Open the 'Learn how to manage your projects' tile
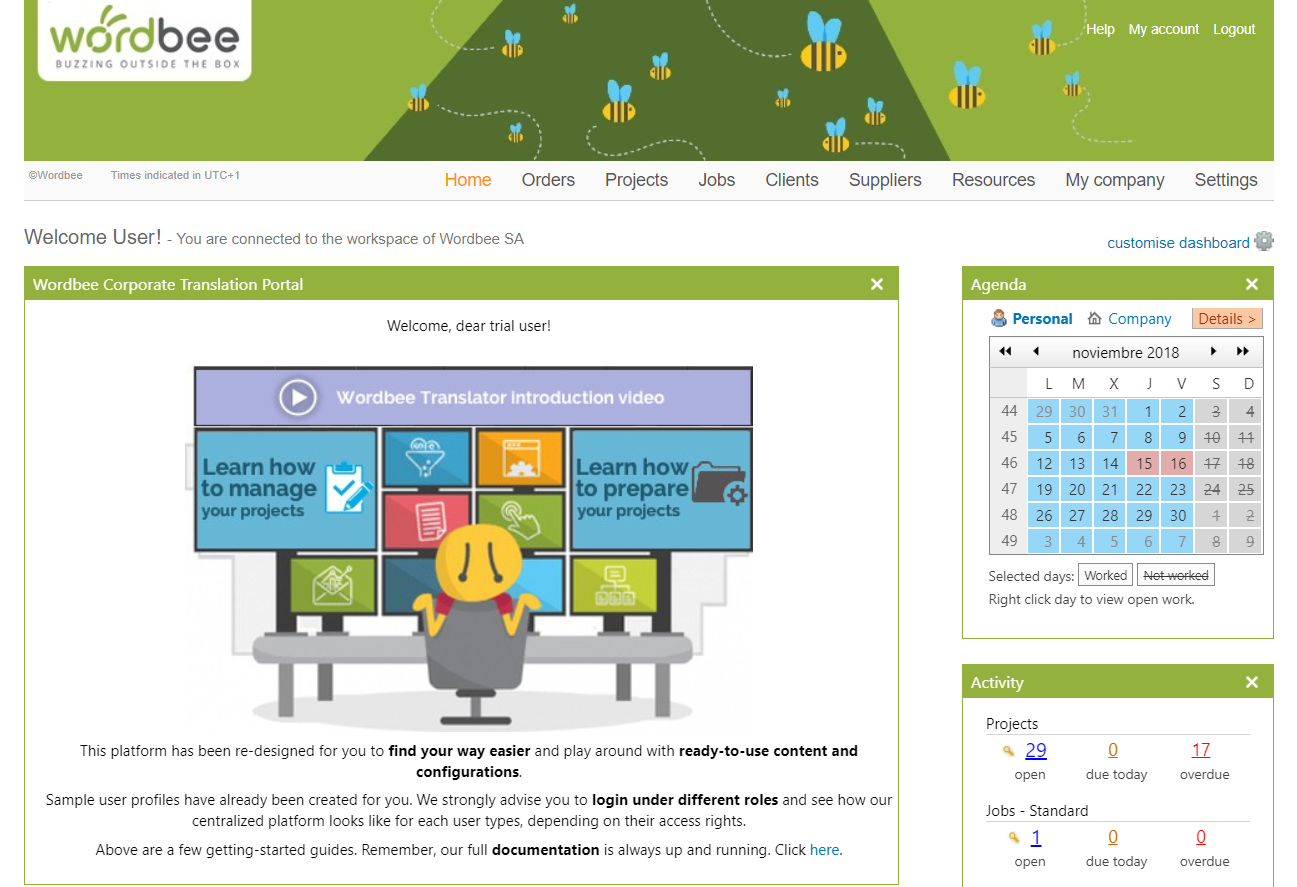The height and width of the screenshot is (887, 1297). click(286, 489)
